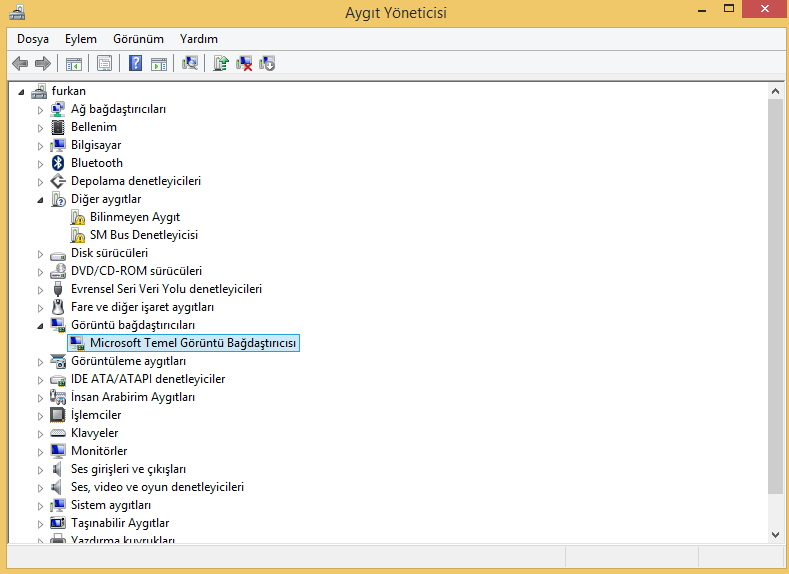
Task: Click the Monitörler monitor icon
Action: [x=58, y=451]
